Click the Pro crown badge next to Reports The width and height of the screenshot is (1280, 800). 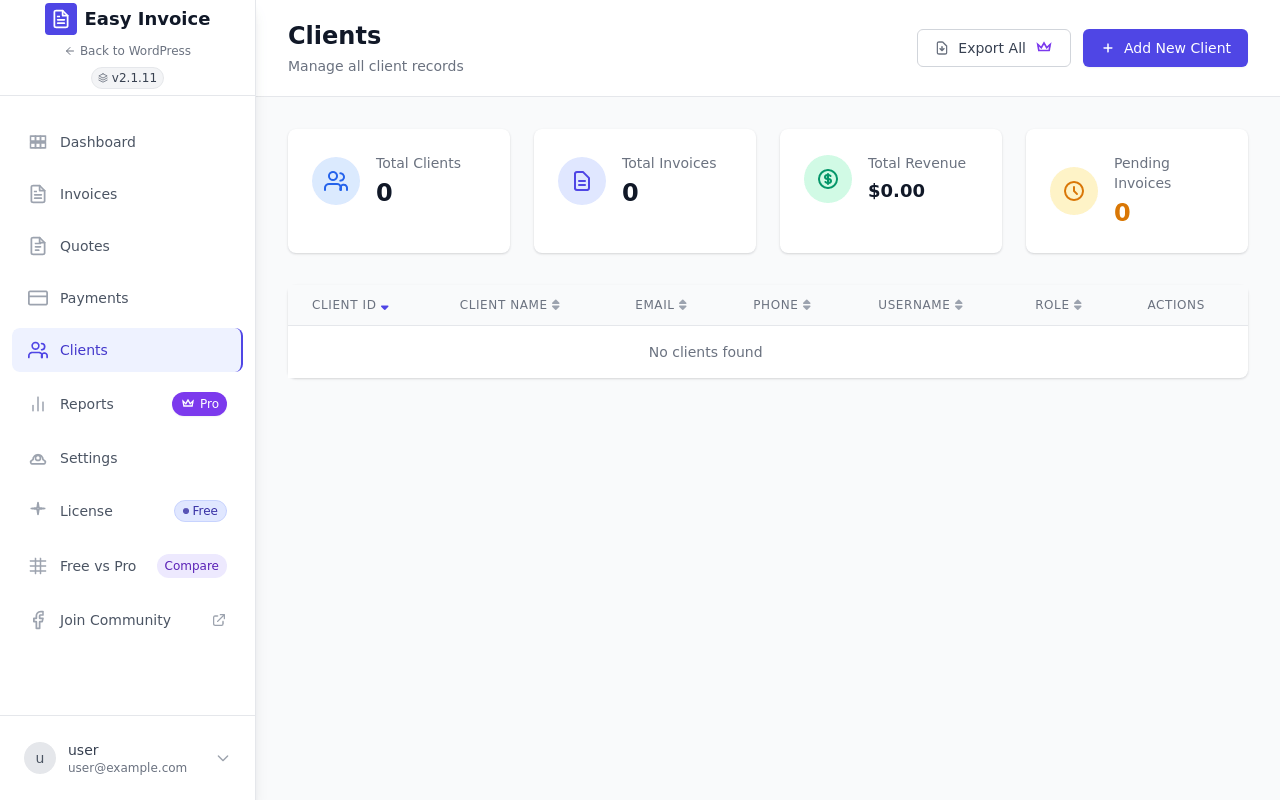tap(199, 404)
